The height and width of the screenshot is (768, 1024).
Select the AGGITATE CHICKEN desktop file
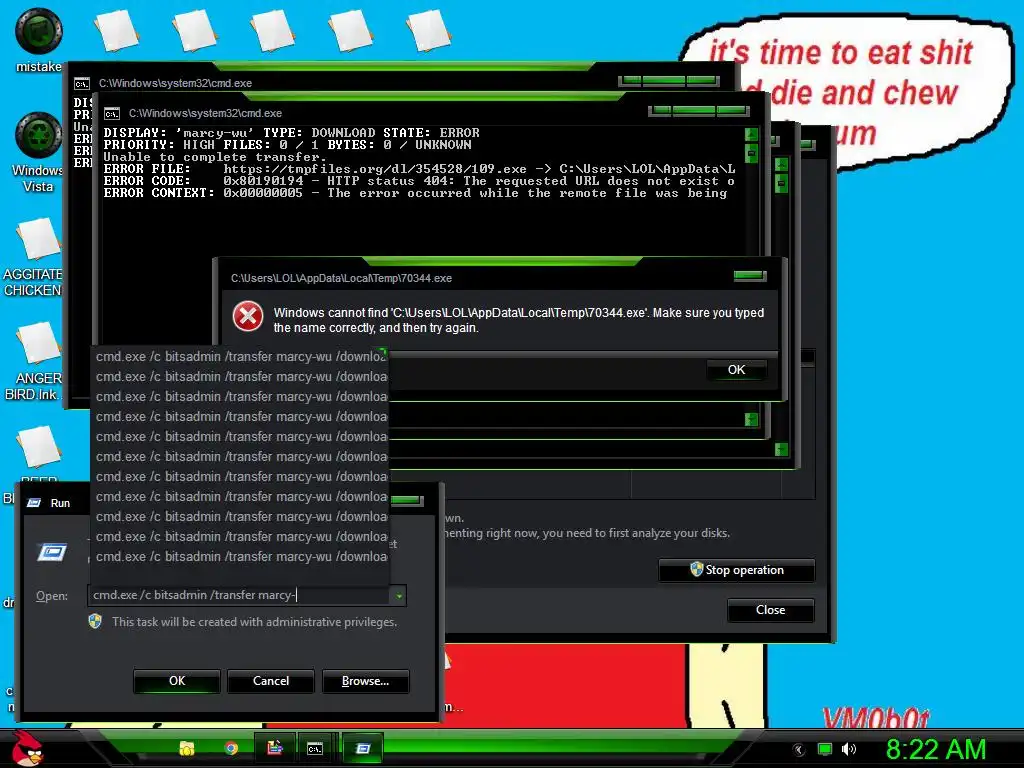click(33, 256)
